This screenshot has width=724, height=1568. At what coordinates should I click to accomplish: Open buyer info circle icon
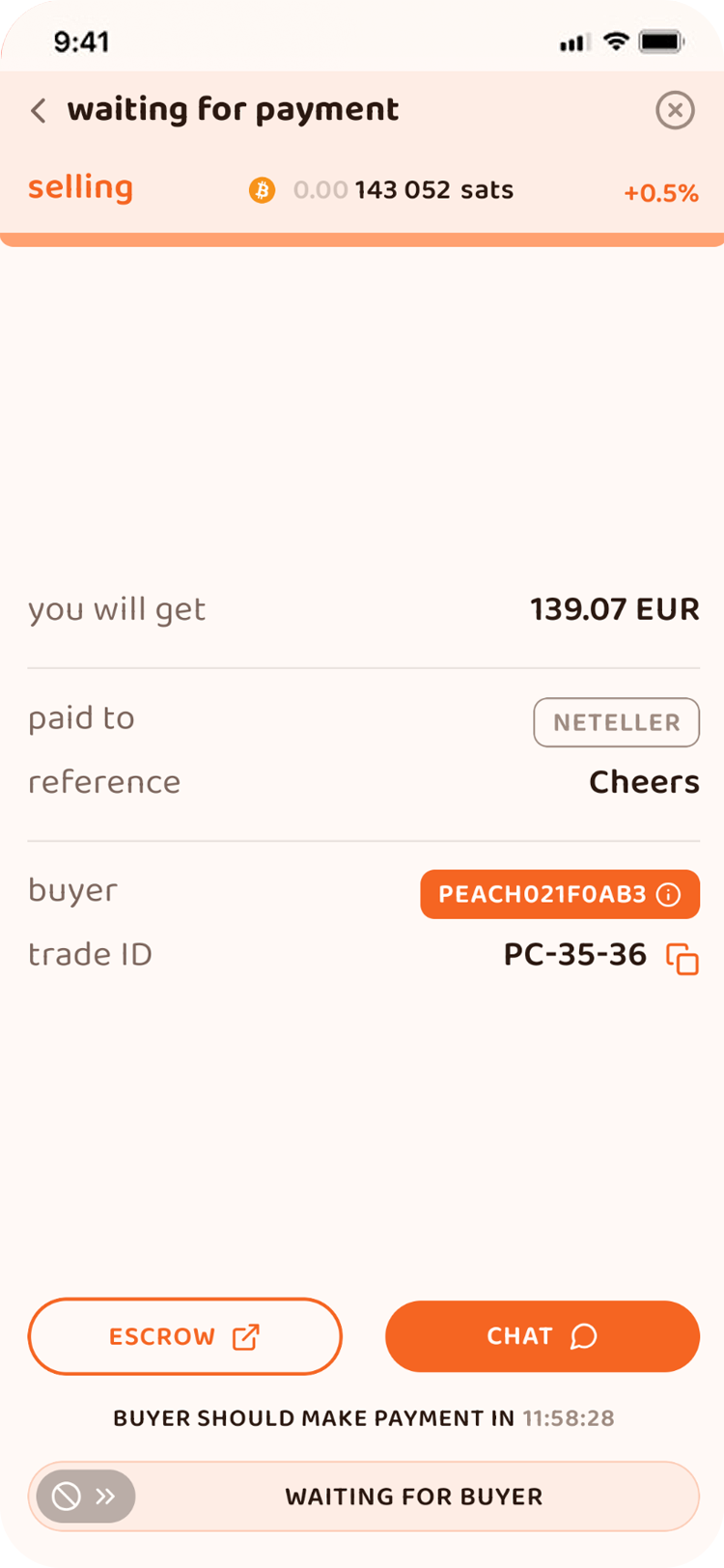click(x=668, y=895)
